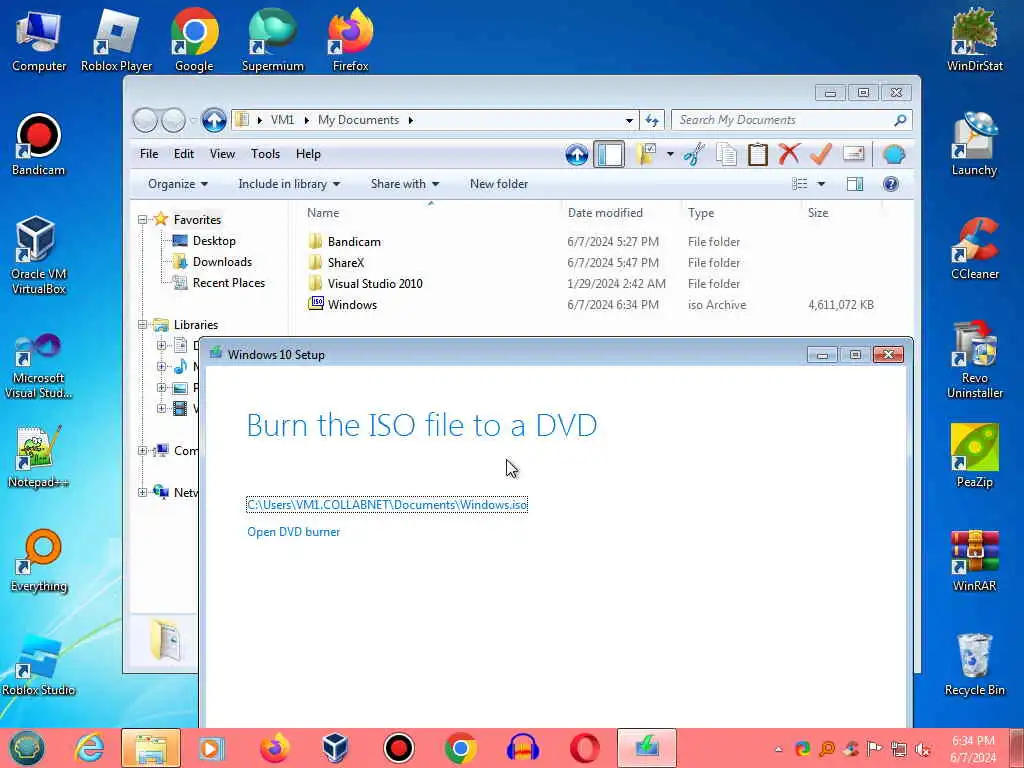The width and height of the screenshot is (1024, 768).
Task: Toggle the preview pane button
Action: coord(855,184)
